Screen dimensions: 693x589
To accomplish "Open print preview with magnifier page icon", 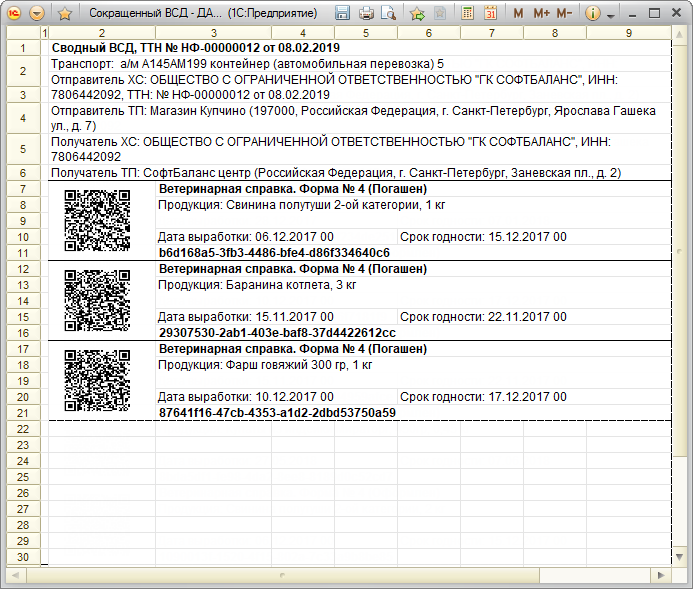I will pos(388,14).
